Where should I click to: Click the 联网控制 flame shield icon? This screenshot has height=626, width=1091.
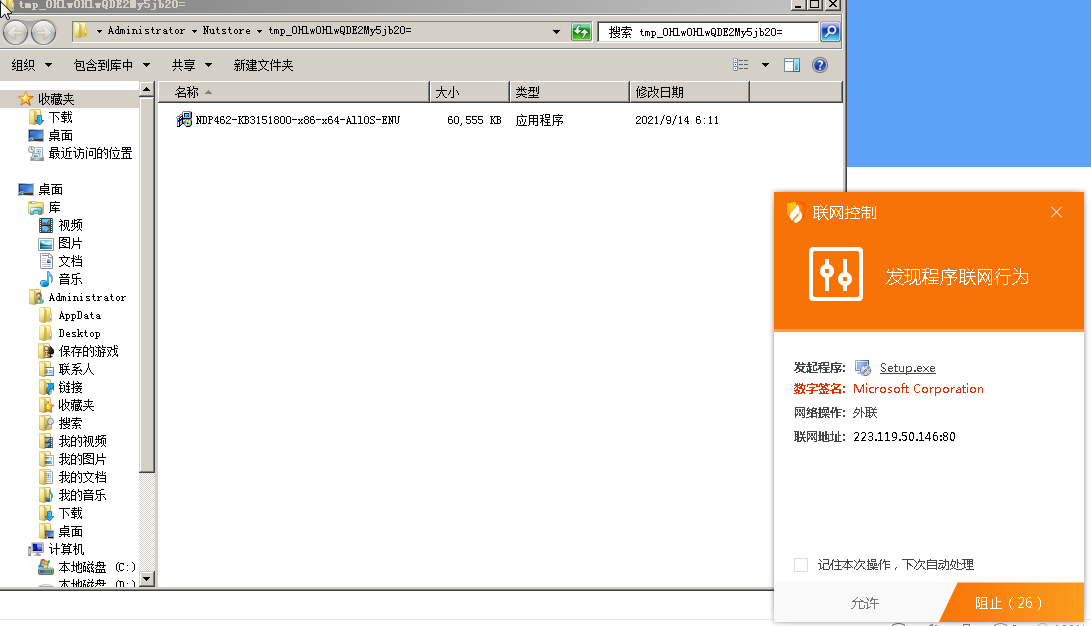pos(795,212)
